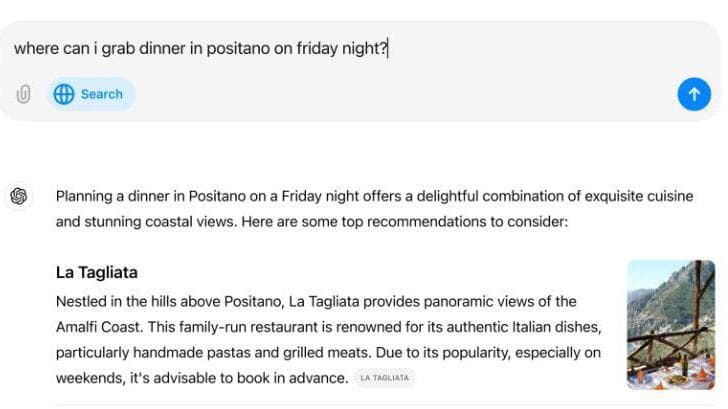The width and height of the screenshot is (728, 409).
Task: Click the globe icon in Search pill
Action: [64, 94]
